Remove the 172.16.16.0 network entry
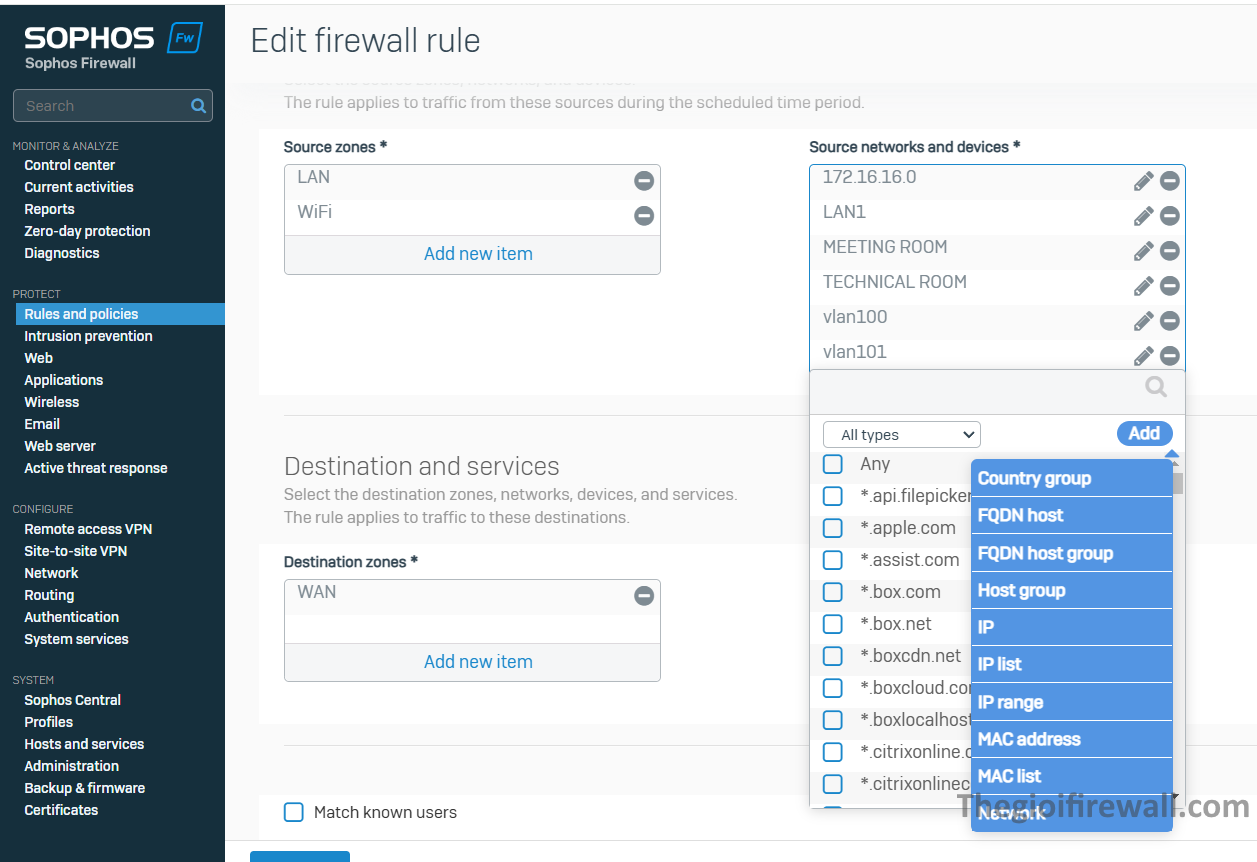Image resolution: width=1257 pixels, height=862 pixels. (x=1170, y=181)
